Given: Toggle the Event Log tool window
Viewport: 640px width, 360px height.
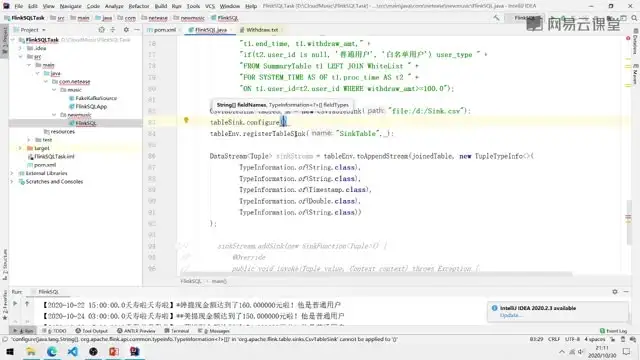Looking at the screenshot, I should 613,331.
